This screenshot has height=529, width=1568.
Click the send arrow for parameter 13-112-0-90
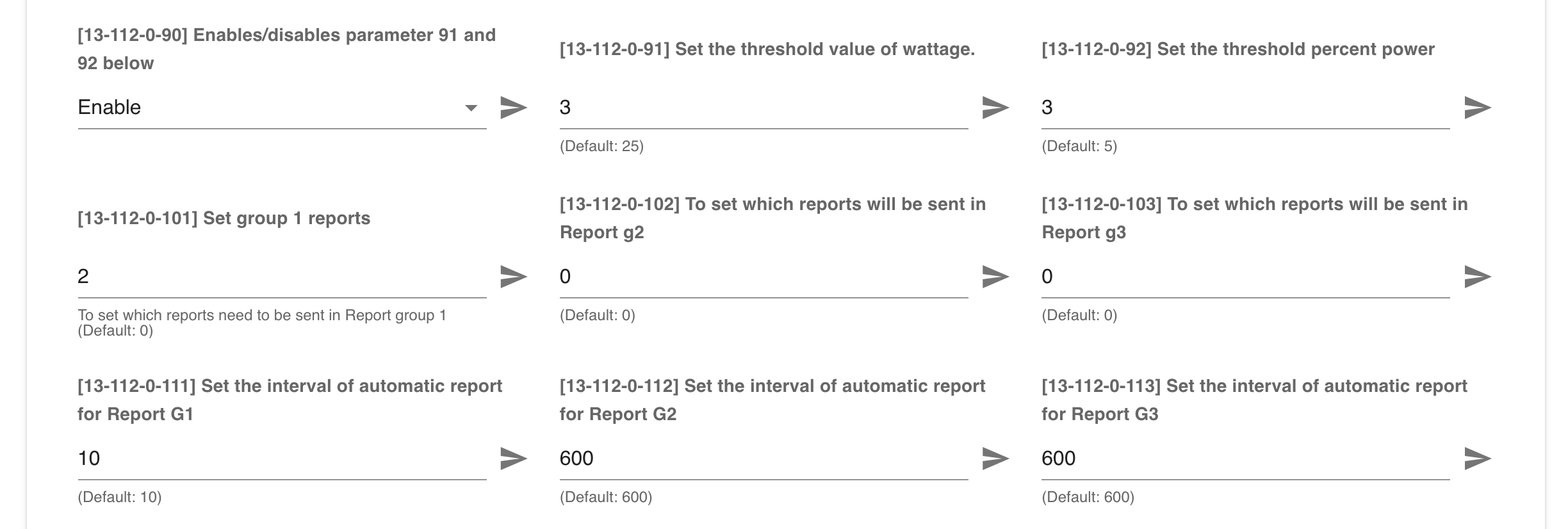coord(512,109)
